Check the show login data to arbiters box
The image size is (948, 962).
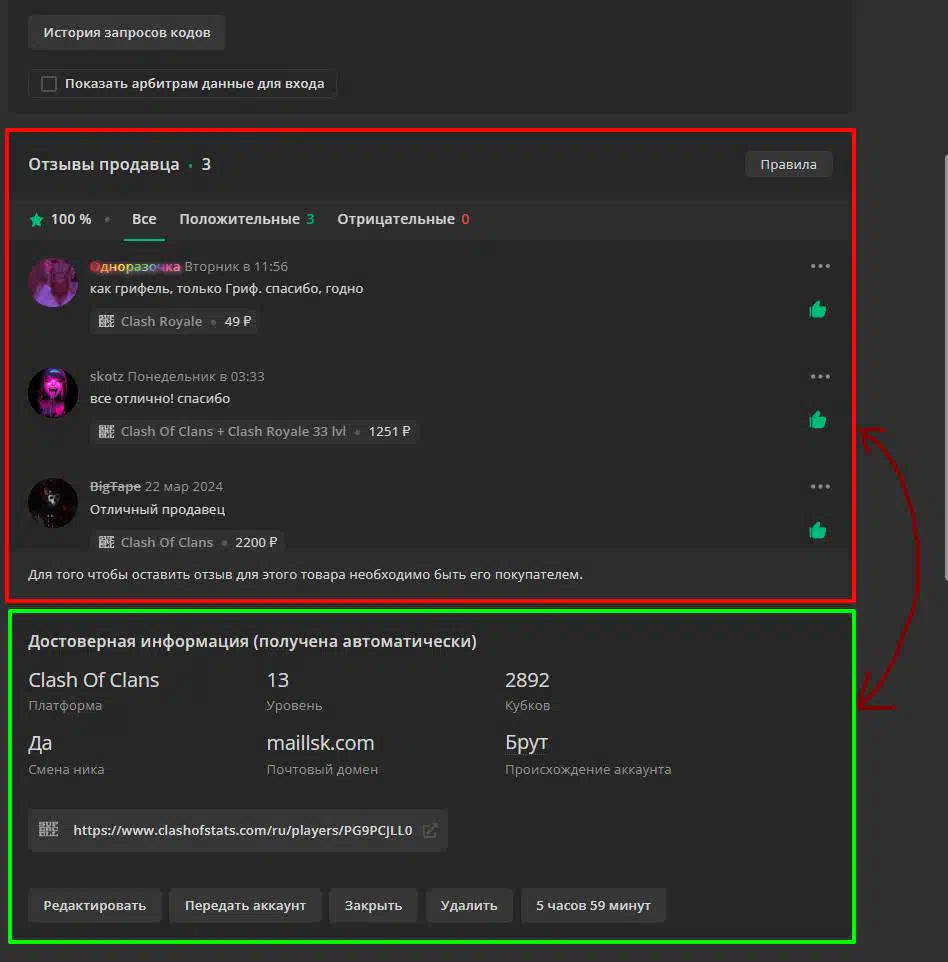click(49, 83)
